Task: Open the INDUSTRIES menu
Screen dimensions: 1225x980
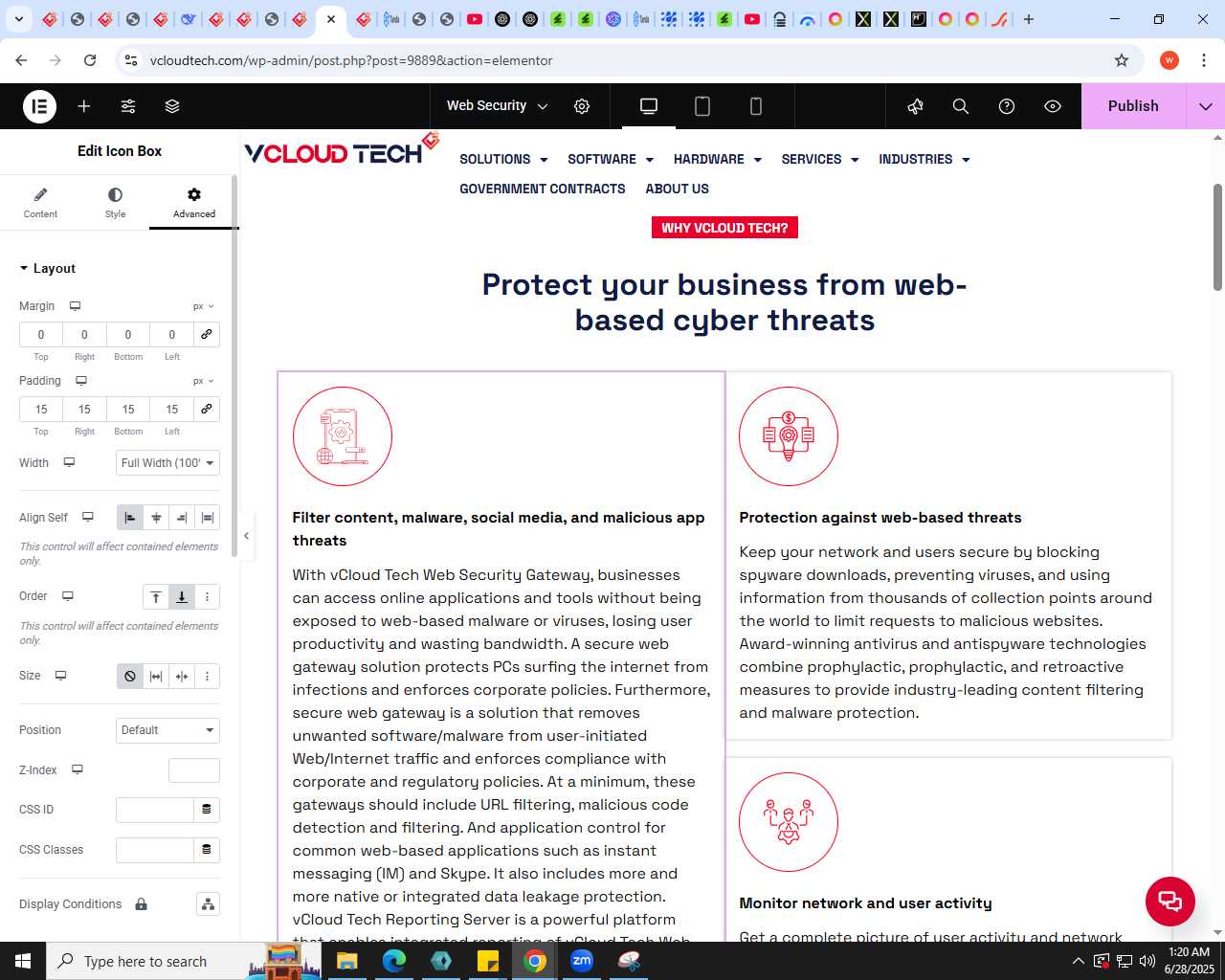Action: point(924,160)
